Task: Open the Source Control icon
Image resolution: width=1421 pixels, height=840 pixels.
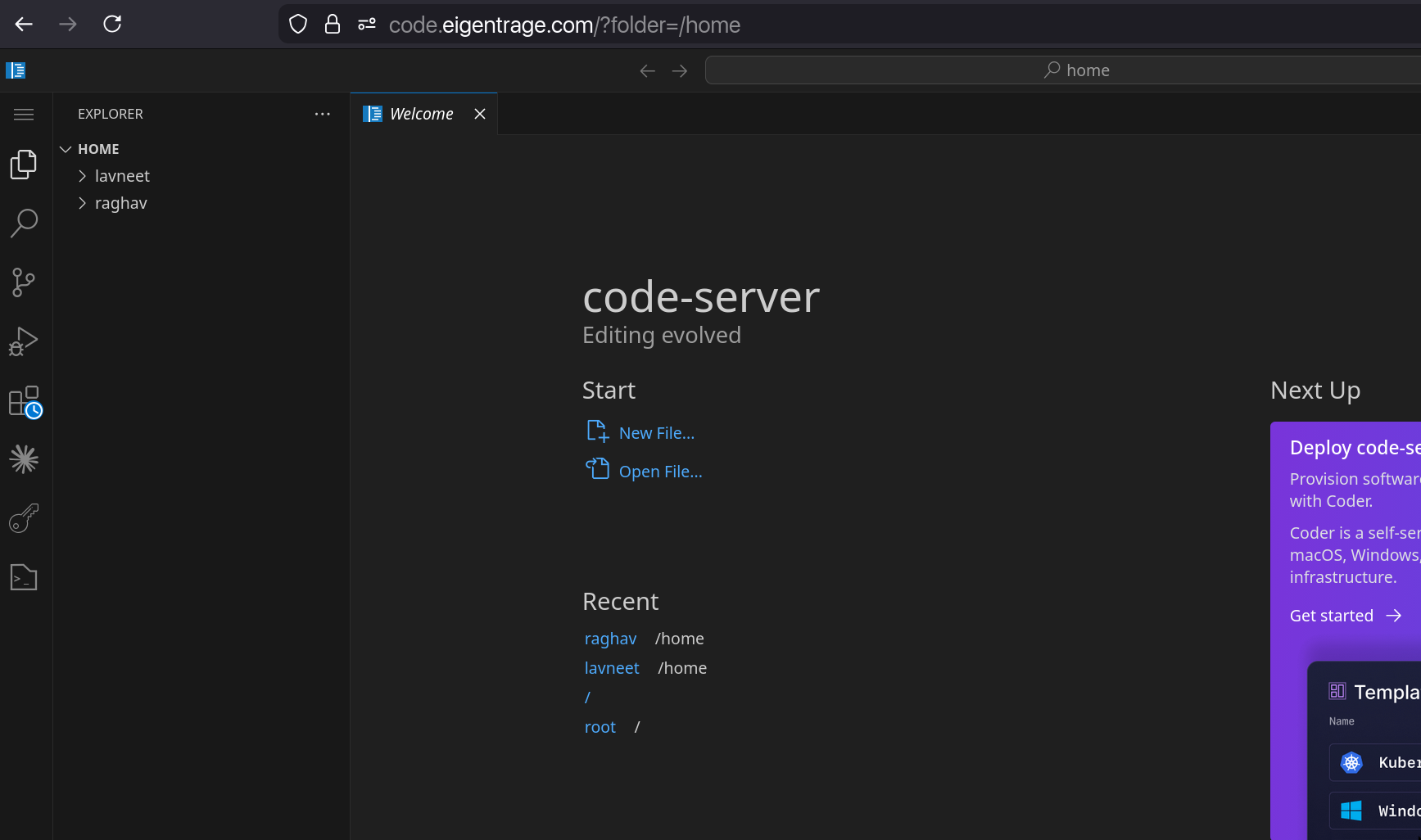Action: (x=24, y=282)
